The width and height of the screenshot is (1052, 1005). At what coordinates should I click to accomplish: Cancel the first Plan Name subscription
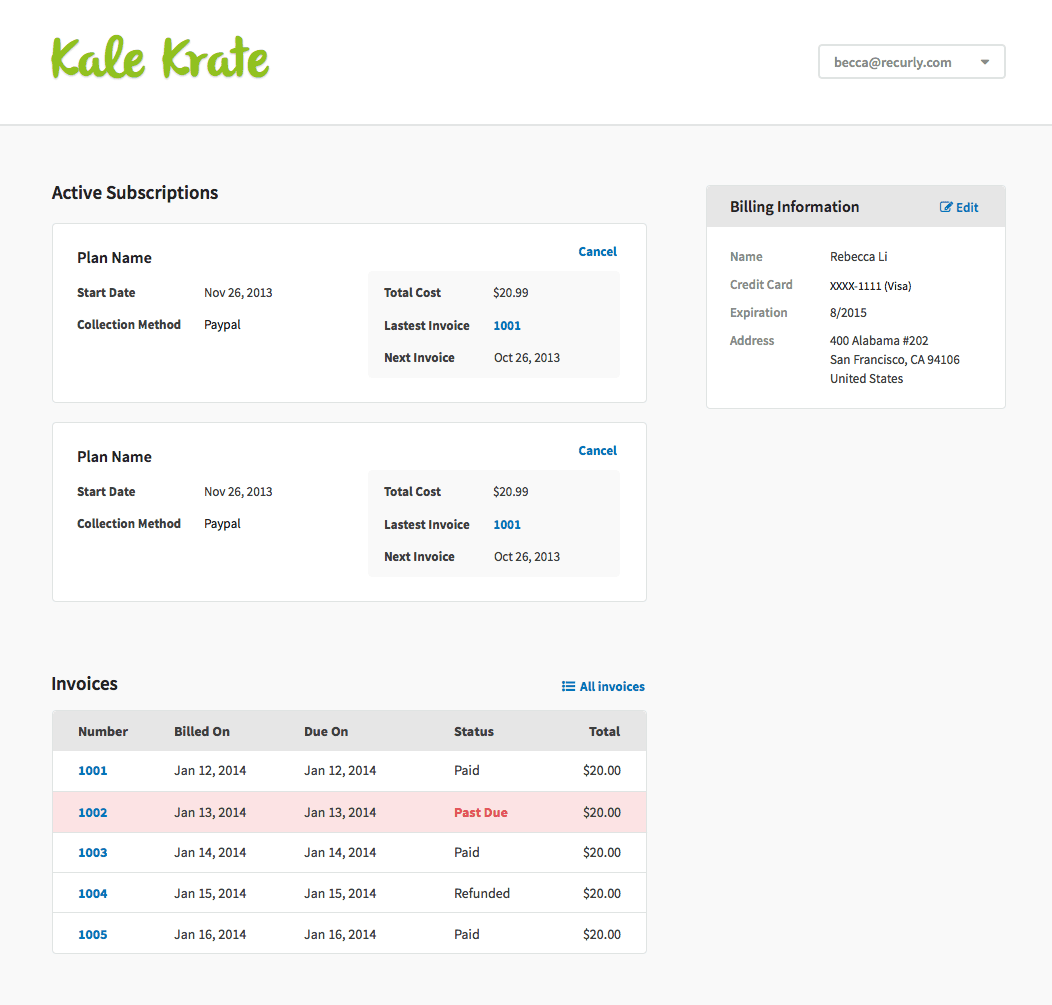(x=597, y=251)
